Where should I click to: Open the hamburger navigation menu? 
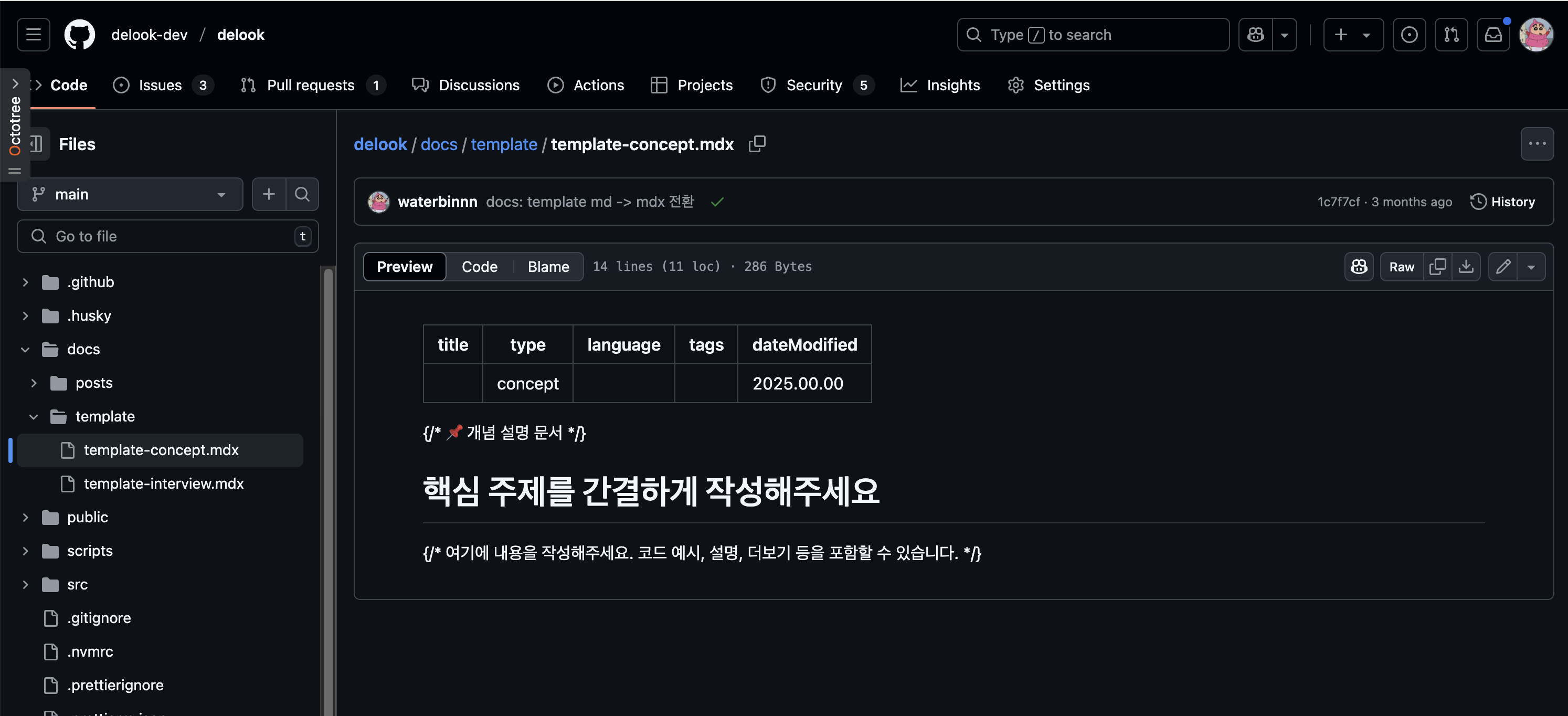(x=34, y=35)
